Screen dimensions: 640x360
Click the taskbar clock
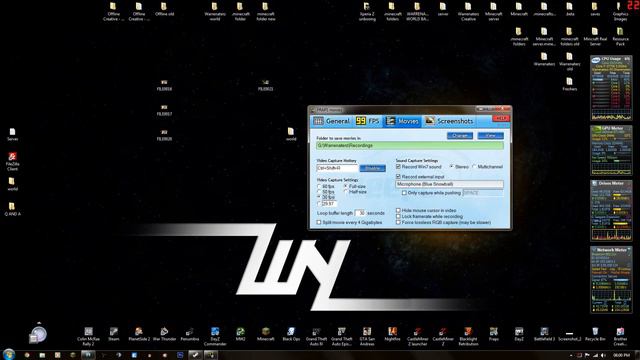point(621,355)
